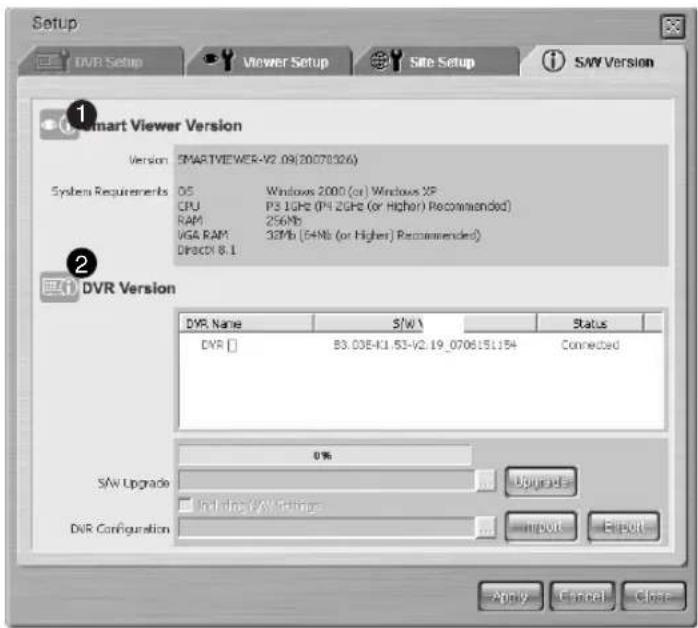698x628 pixels.
Task: Click the 256Mb RAM requirement text
Action: pos(284,220)
